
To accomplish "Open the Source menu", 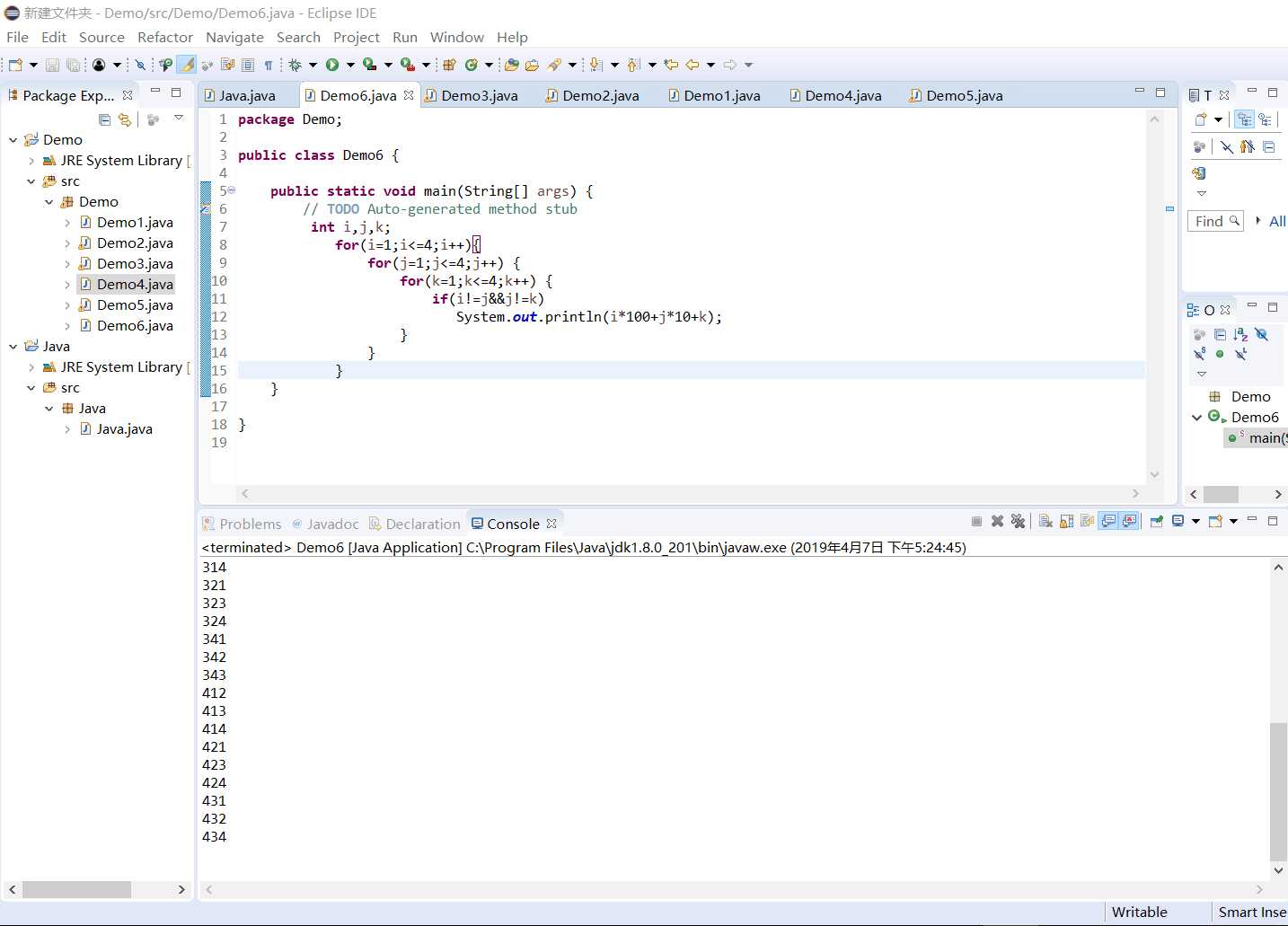I will (101, 38).
